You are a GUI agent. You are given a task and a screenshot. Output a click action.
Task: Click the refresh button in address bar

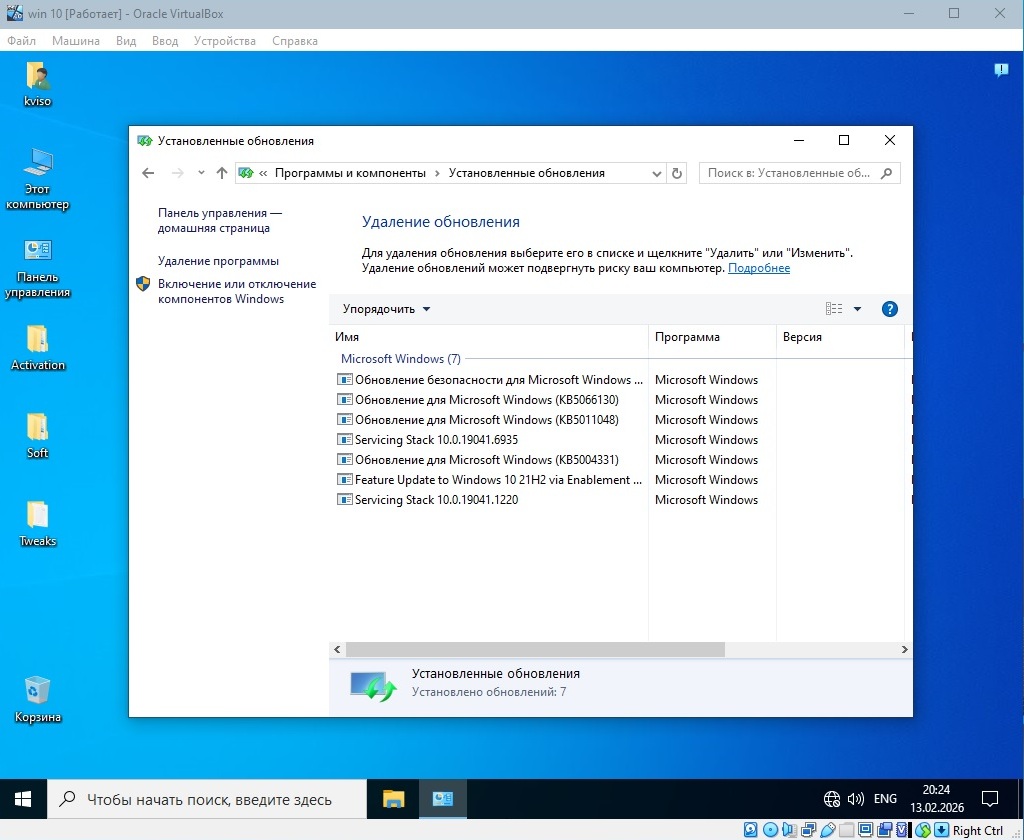click(677, 173)
